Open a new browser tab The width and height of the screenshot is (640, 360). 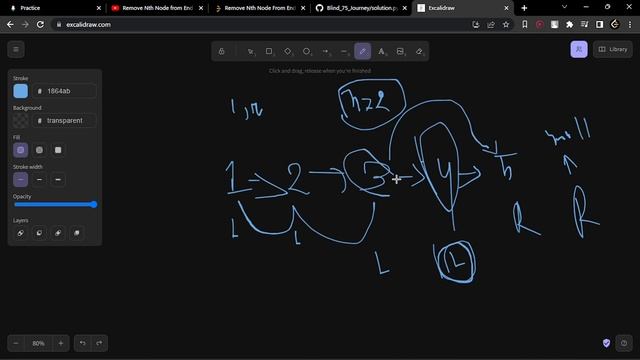tap(524, 8)
